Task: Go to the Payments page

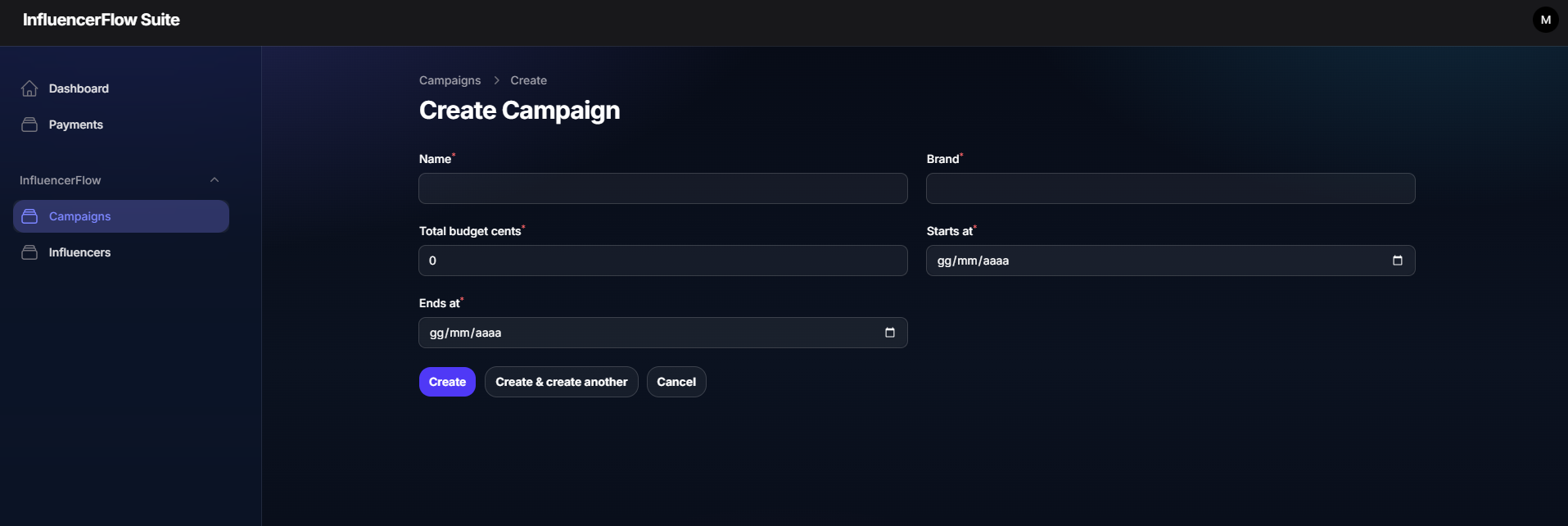Action: tap(75, 125)
